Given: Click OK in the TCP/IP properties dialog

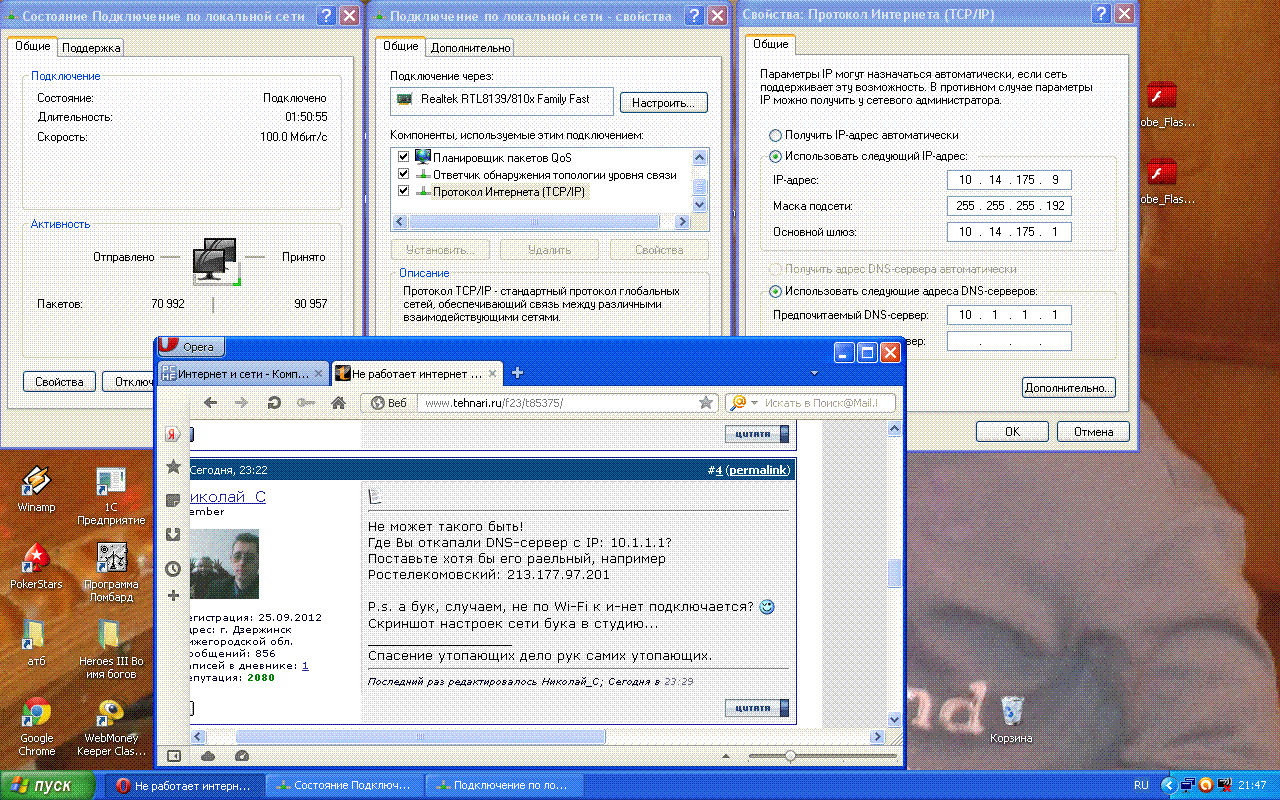Looking at the screenshot, I should pyautogui.click(x=1012, y=432).
